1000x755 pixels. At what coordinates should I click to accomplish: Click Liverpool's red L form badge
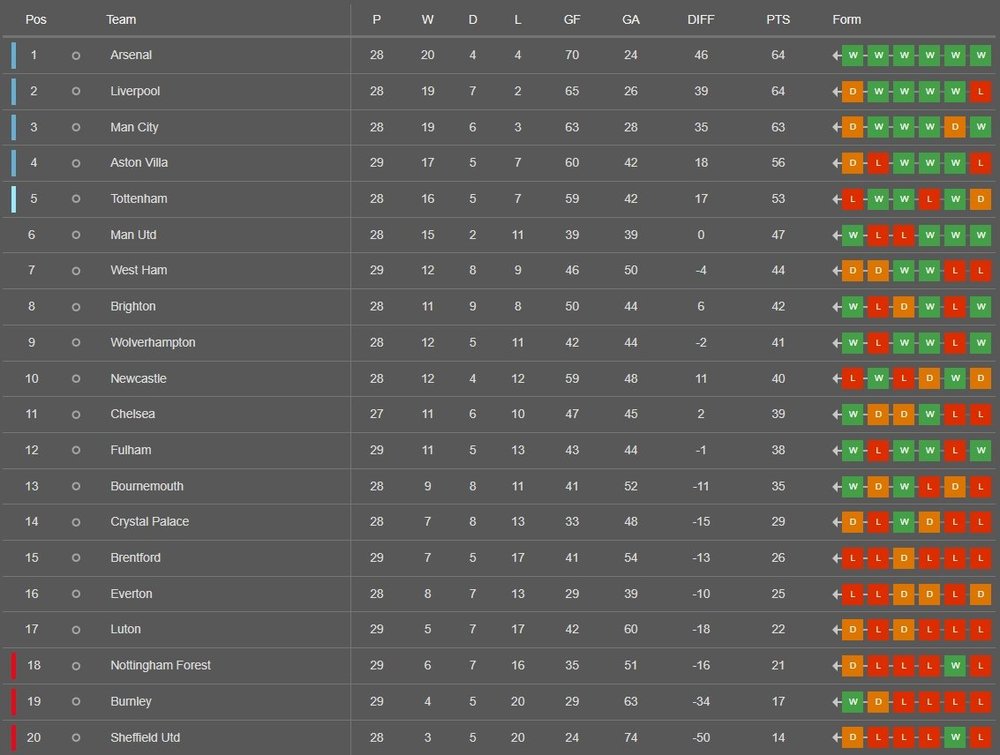(980, 91)
